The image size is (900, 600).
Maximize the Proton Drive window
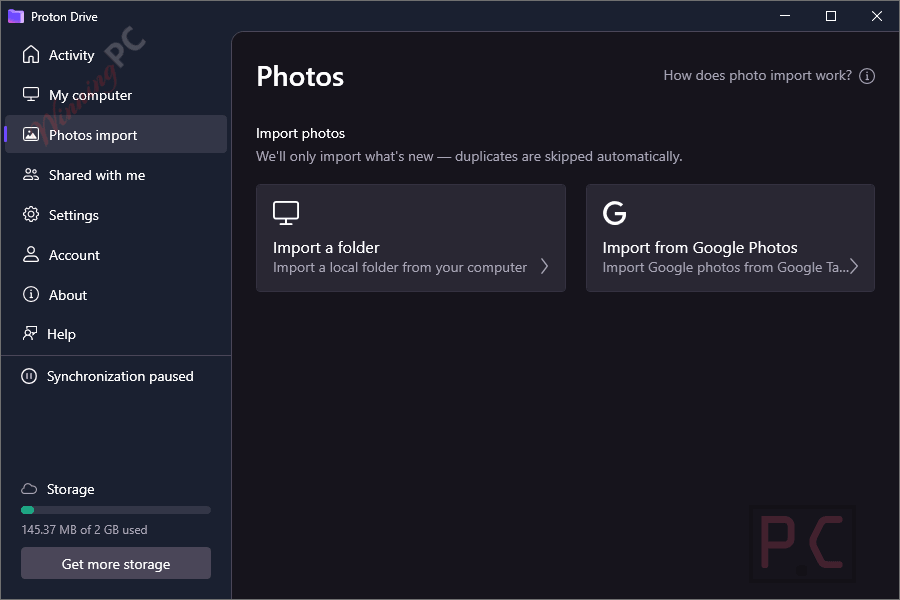click(831, 16)
